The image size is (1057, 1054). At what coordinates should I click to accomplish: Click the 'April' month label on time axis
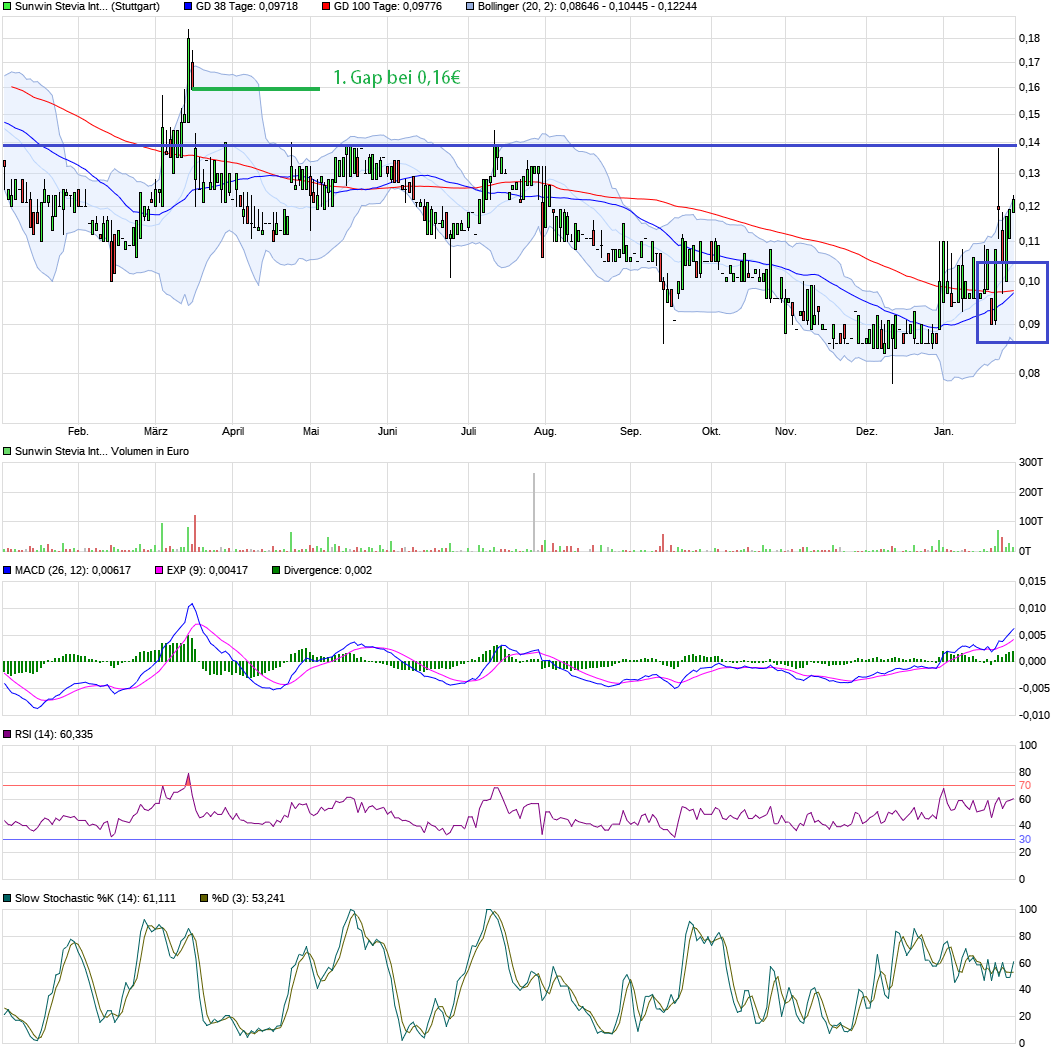point(233,431)
